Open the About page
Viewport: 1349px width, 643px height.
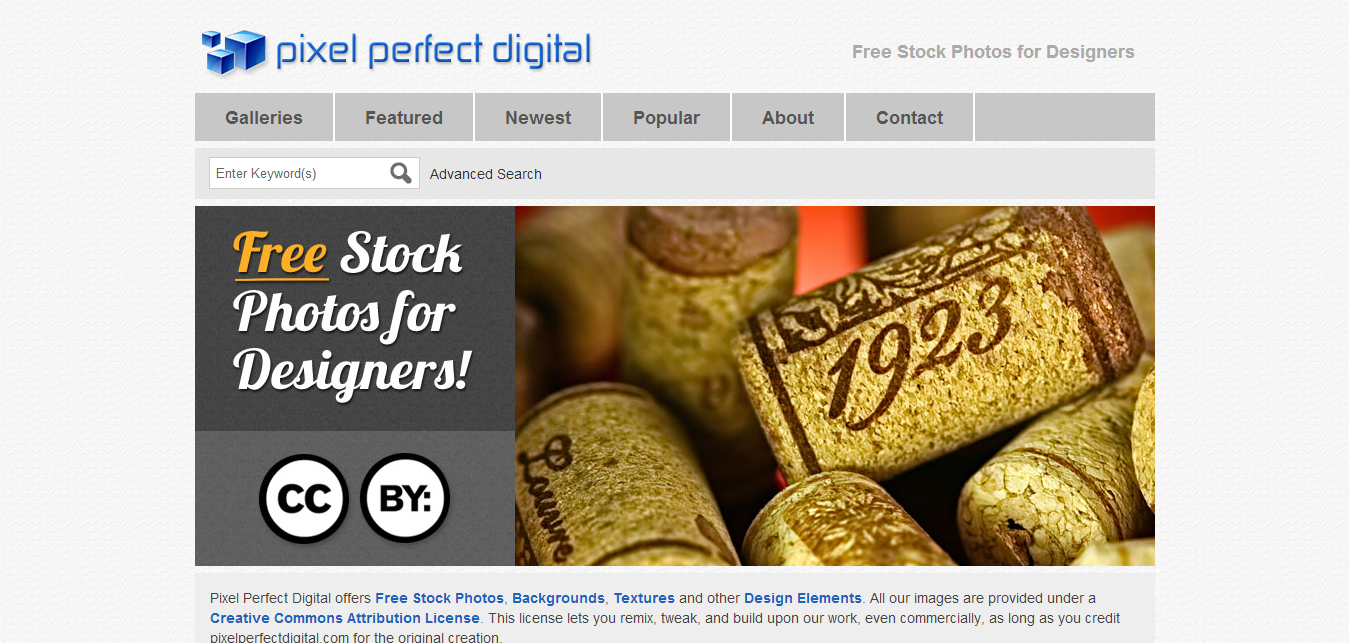tap(788, 117)
